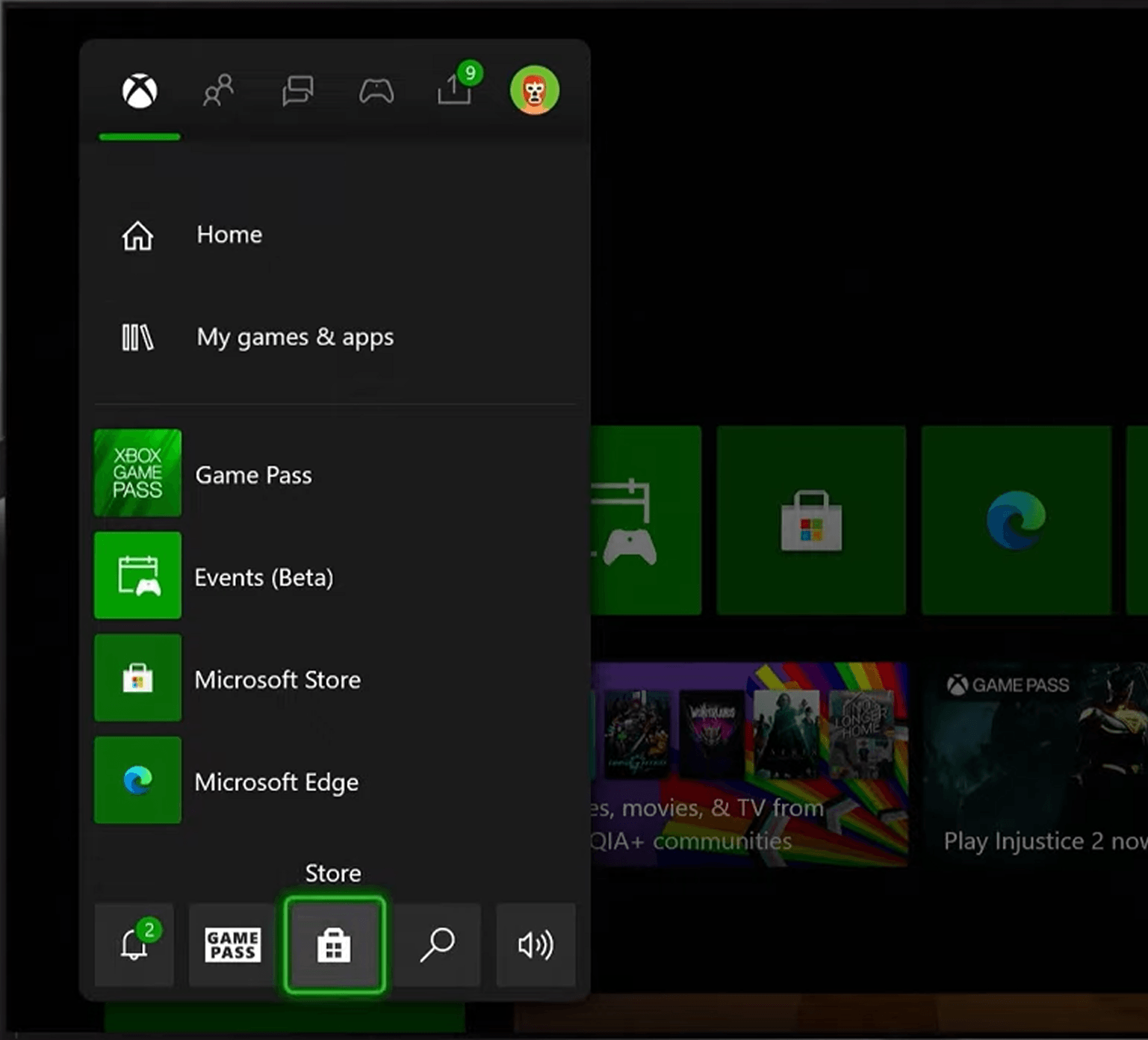Open Events (Beta) entry
Viewport: 1148px width, 1040px height.
pos(263,577)
